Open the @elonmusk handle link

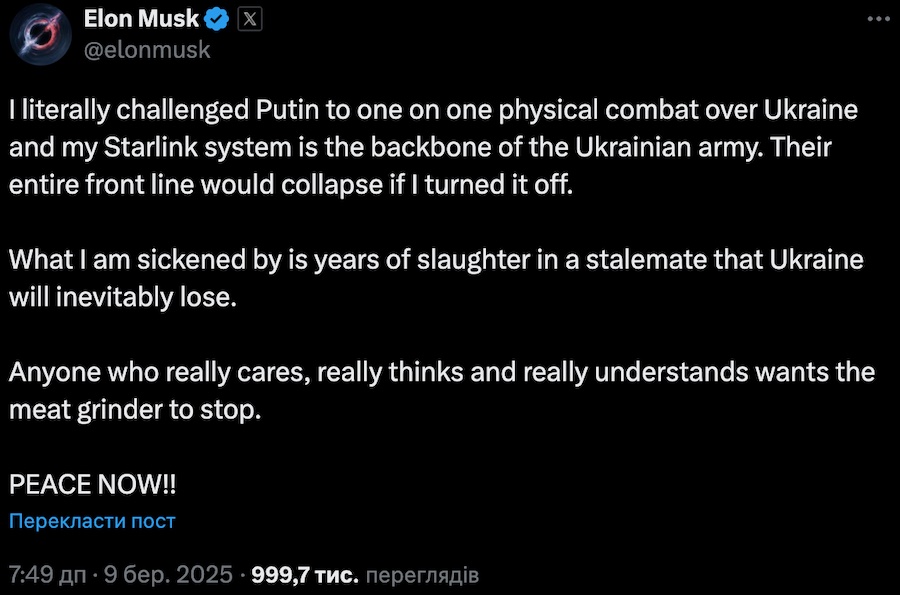147,49
